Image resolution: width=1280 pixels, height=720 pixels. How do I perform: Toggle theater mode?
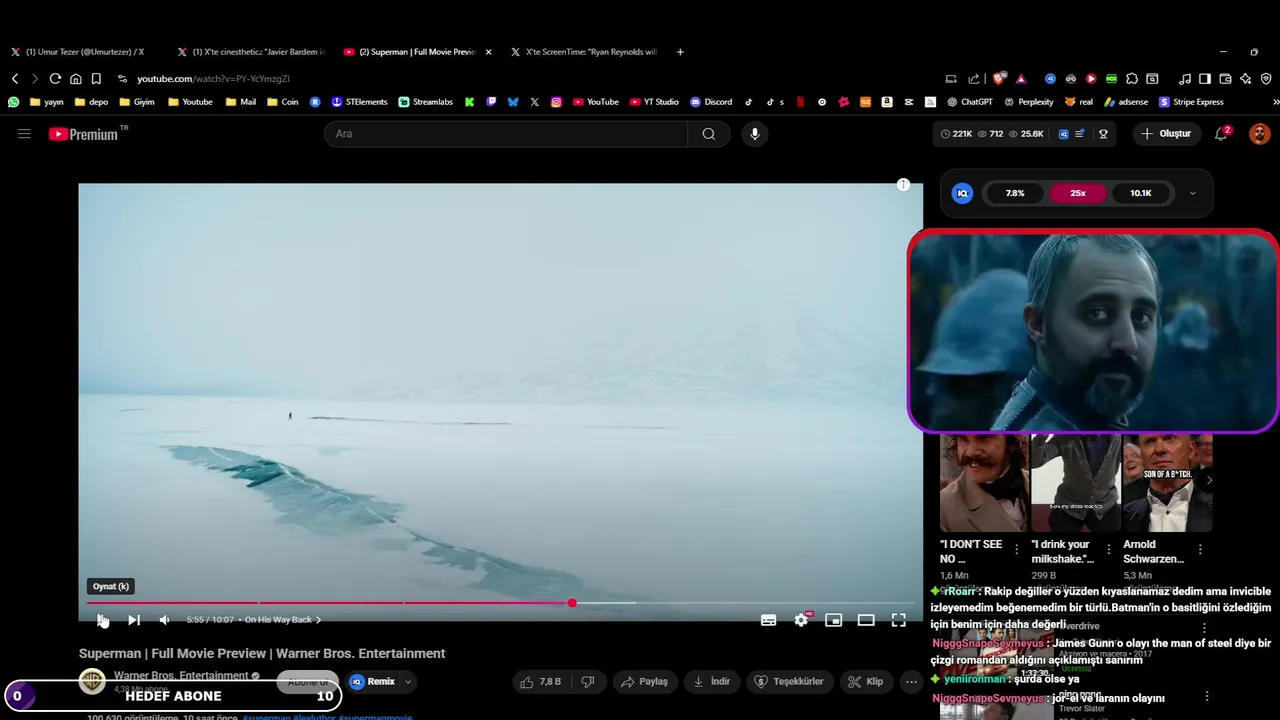(866, 620)
